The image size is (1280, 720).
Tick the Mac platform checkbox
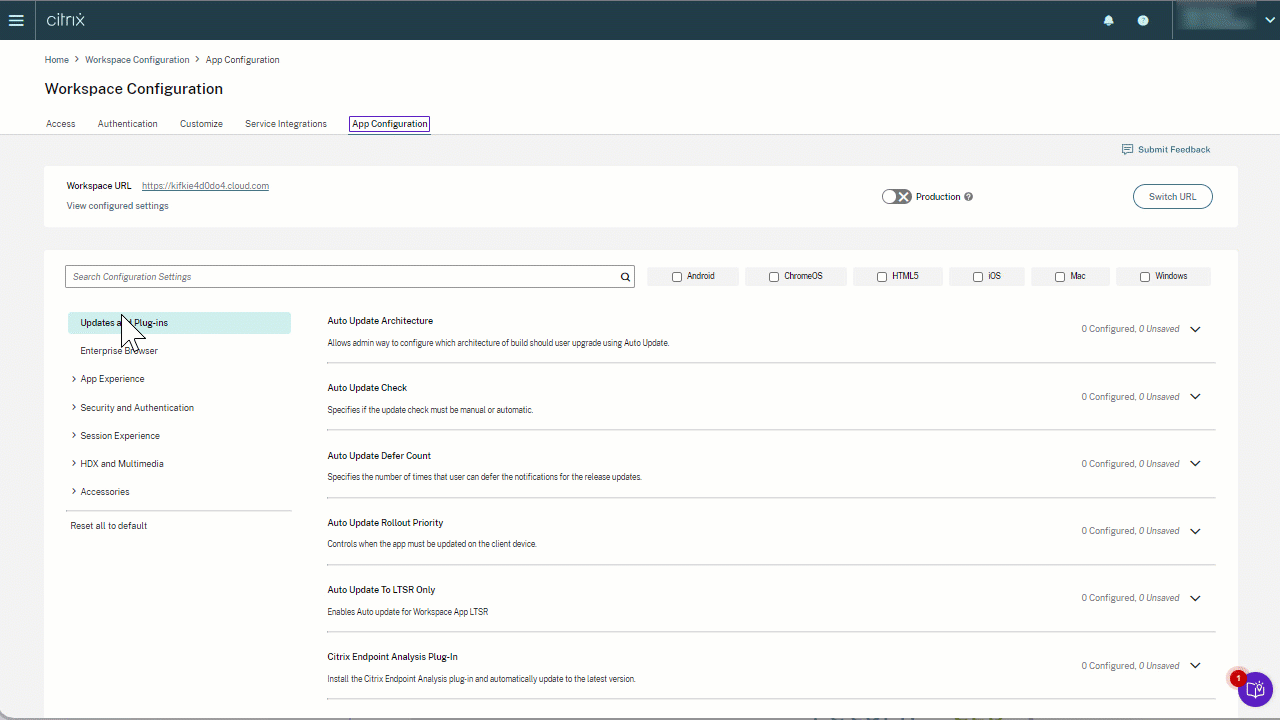[1060, 277]
